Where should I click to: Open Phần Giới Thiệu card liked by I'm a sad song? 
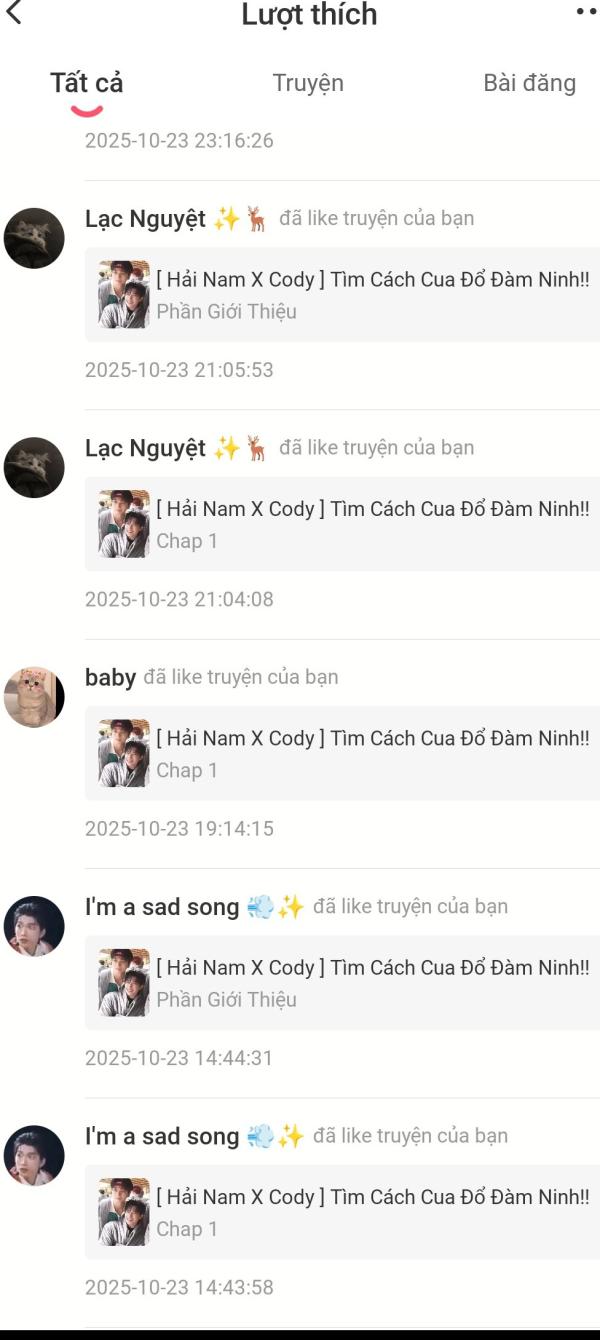tap(342, 983)
